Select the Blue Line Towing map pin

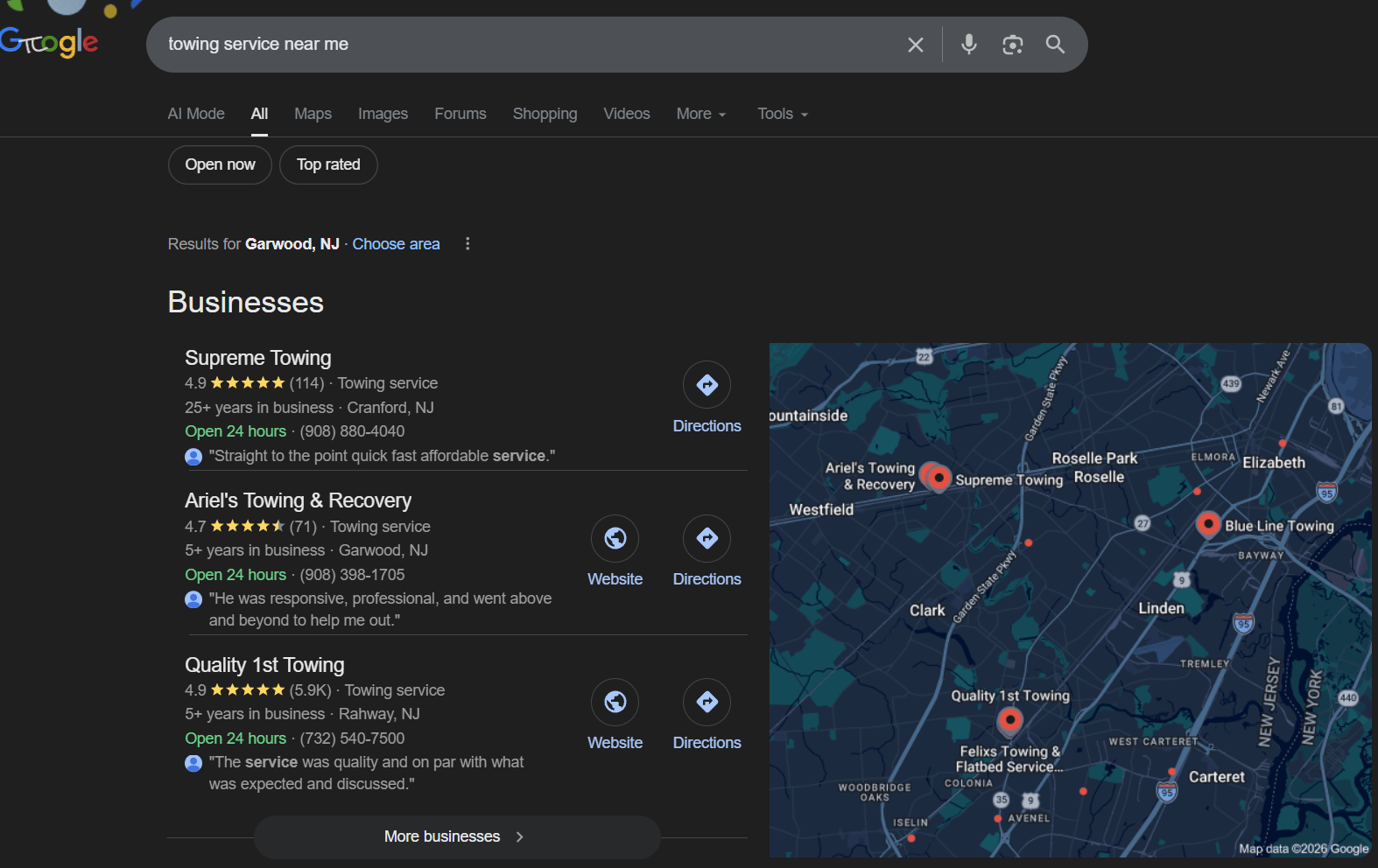pos(1208,524)
